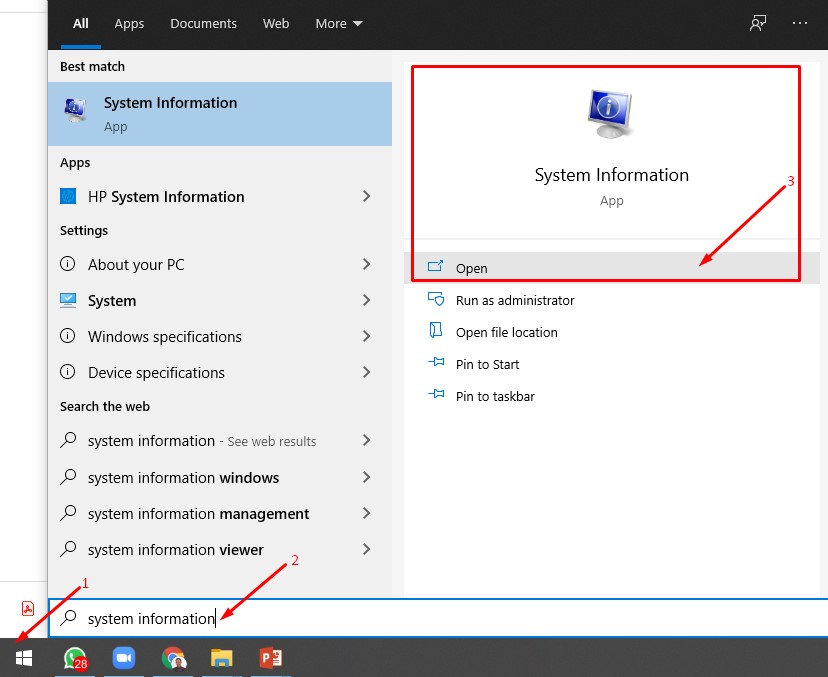Viewport: 828px width, 677px height.
Task: Open WhatsApp from the taskbar
Action: pyautogui.click(x=75, y=658)
